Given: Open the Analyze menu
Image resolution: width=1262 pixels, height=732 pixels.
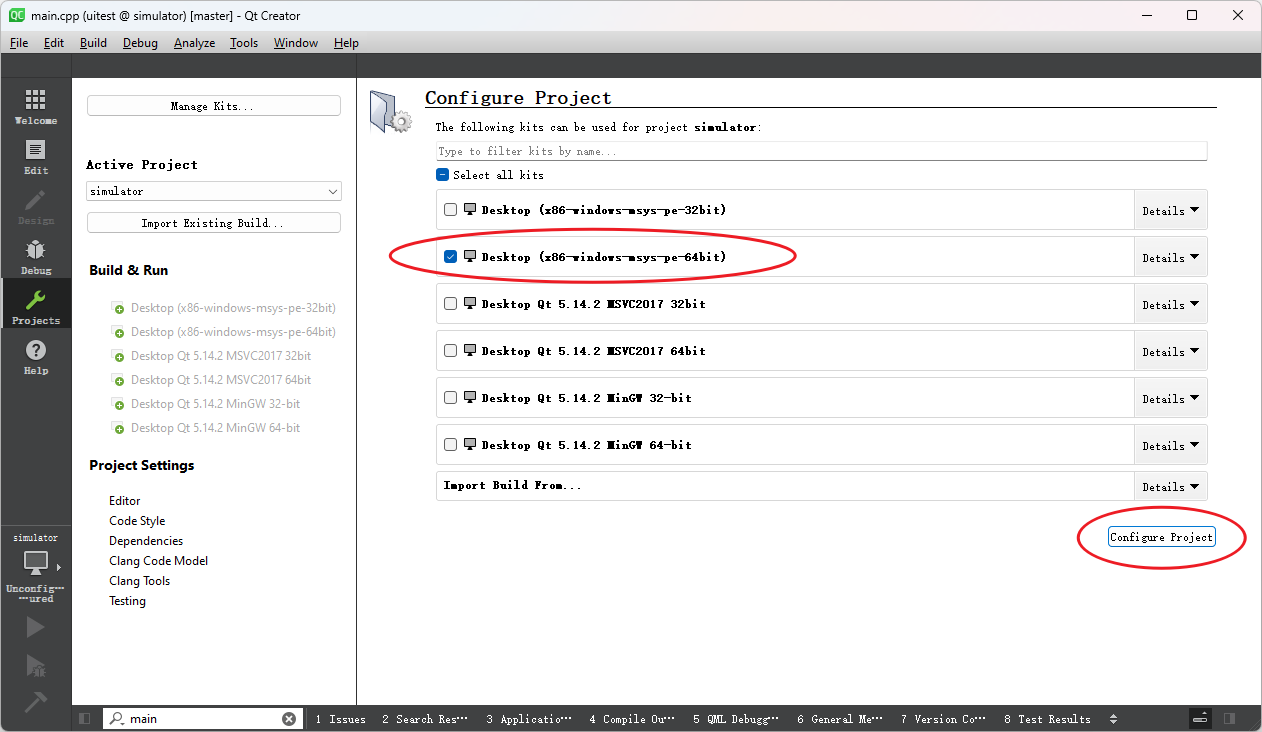Looking at the screenshot, I should tap(194, 43).
